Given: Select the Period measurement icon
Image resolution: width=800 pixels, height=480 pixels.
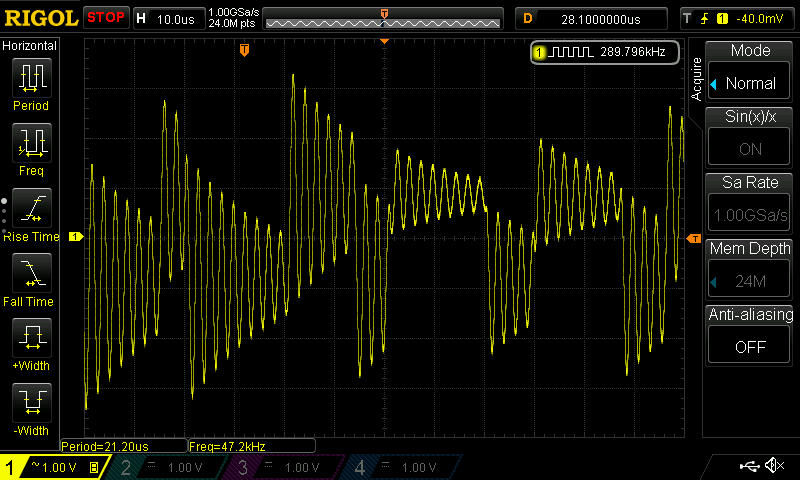Looking at the screenshot, I should click(x=31, y=77).
